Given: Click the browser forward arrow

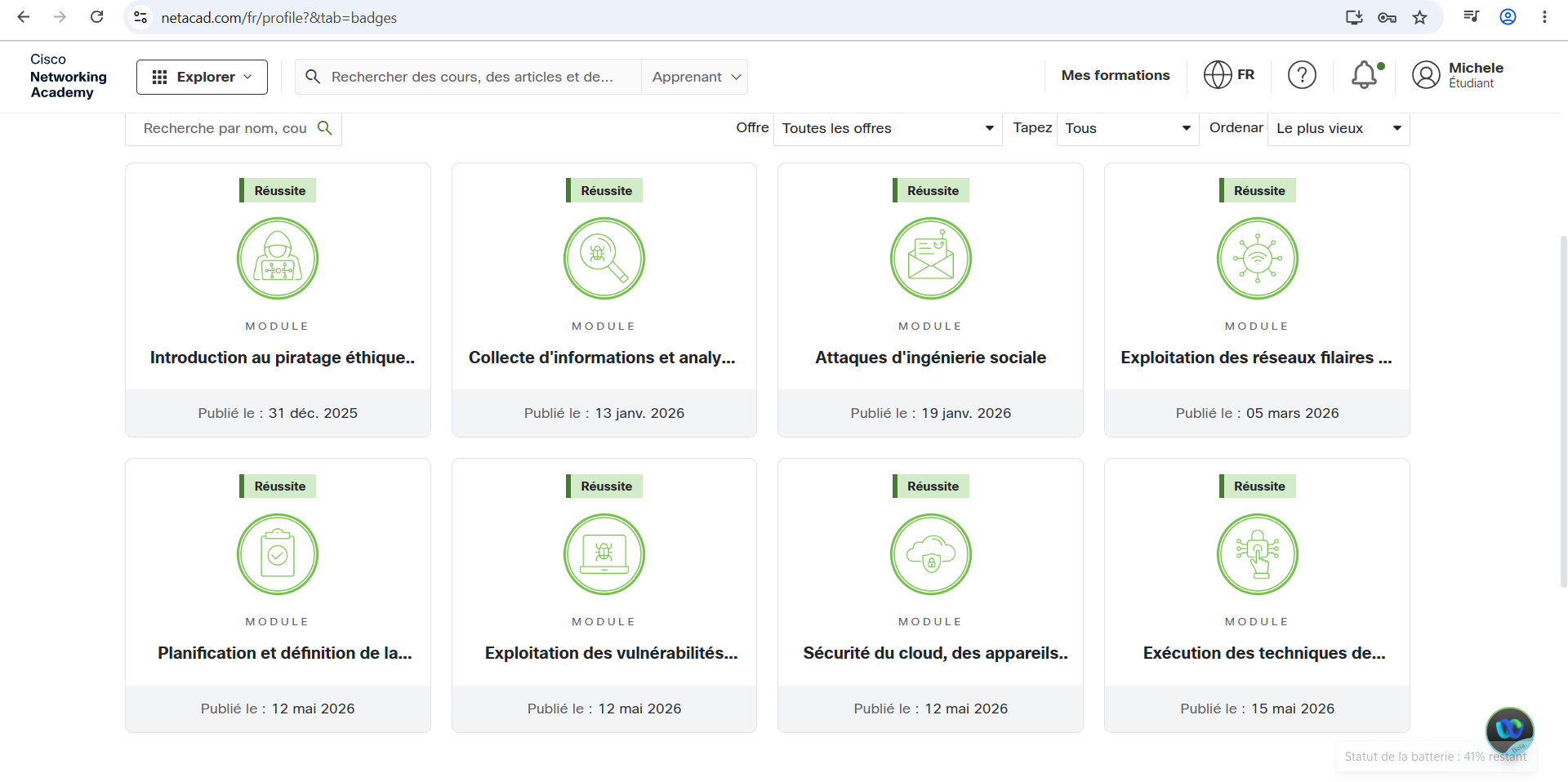Looking at the screenshot, I should pyautogui.click(x=60, y=17).
